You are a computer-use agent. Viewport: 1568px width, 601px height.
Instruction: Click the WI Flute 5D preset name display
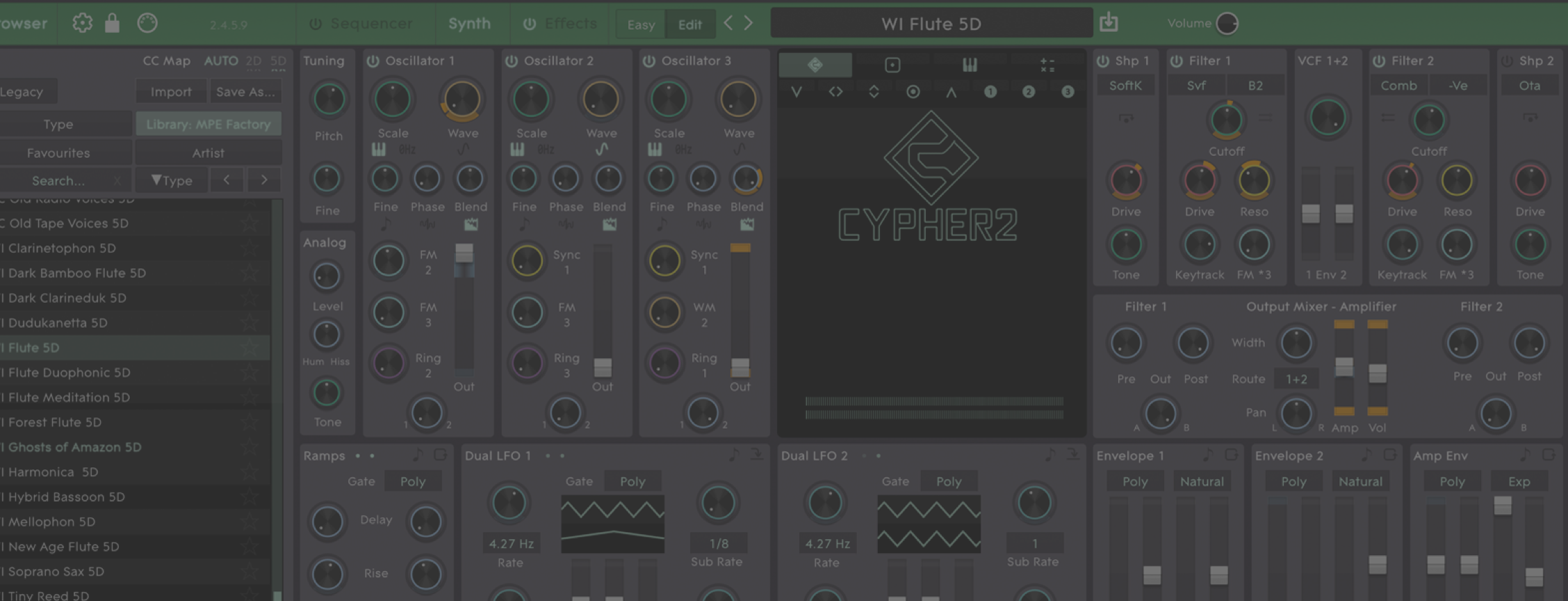pos(931,24)
